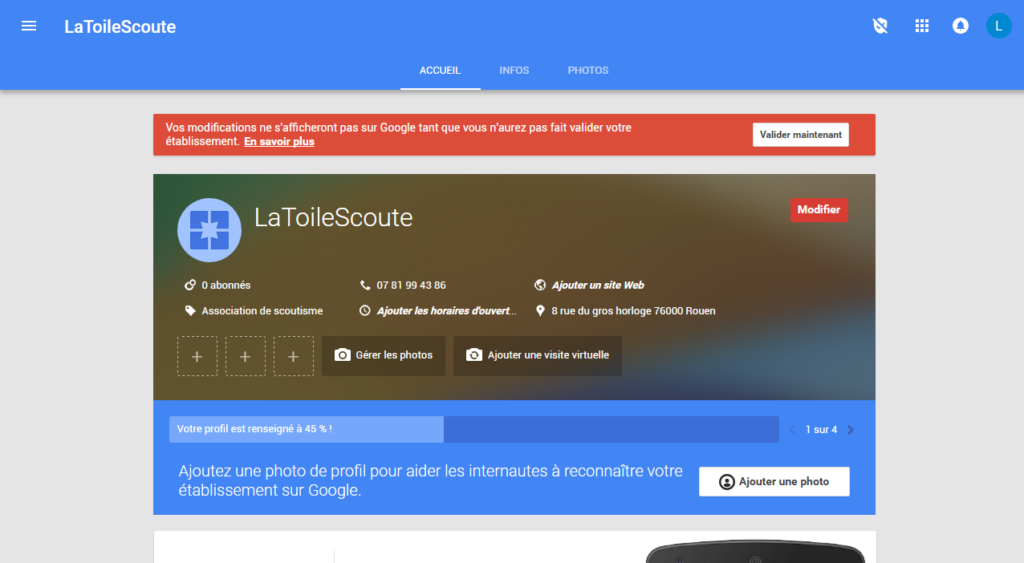Click the address 8 rue du gros horloge
Image resolution: width=1024 pixels, height=563 pixels.
click(633, 311)
